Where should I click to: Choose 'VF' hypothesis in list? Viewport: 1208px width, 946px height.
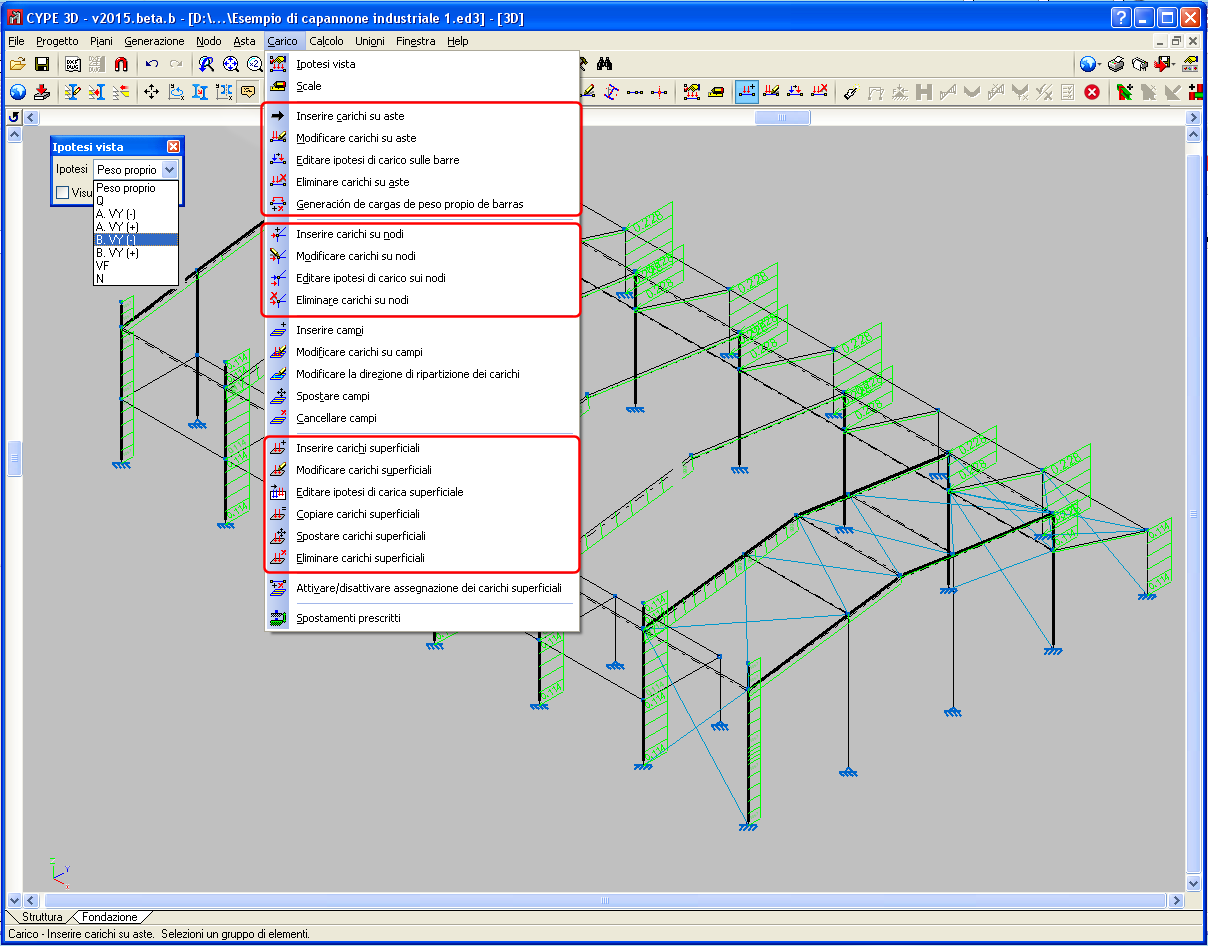click(x=136, y=265)
